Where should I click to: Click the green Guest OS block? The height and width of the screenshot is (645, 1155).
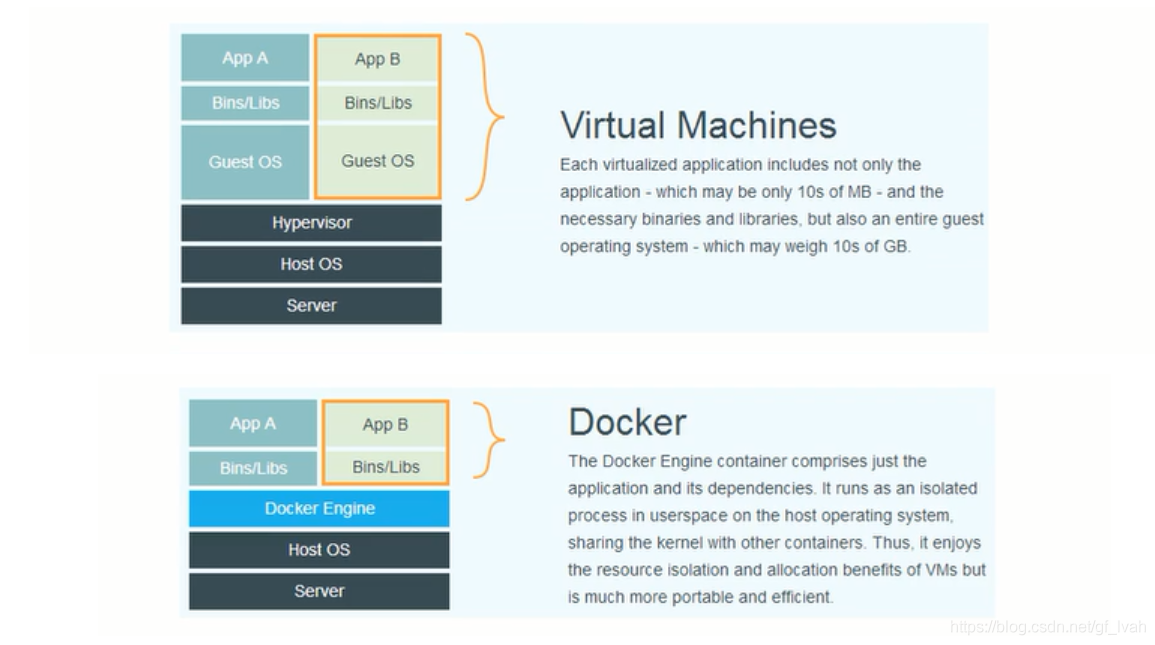coord(378,161)
